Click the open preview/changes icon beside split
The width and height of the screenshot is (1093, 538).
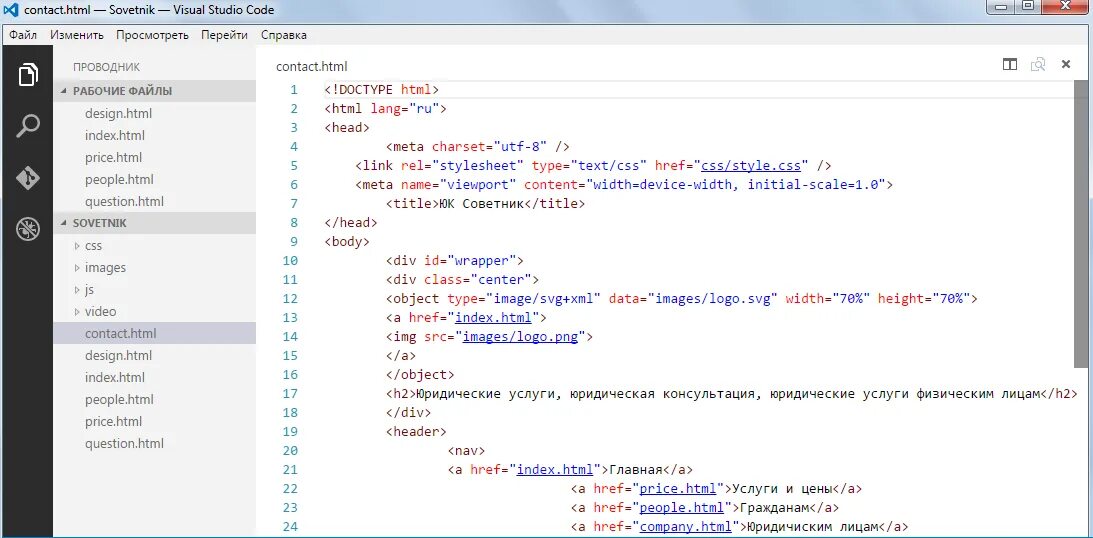coord(1038,64)
